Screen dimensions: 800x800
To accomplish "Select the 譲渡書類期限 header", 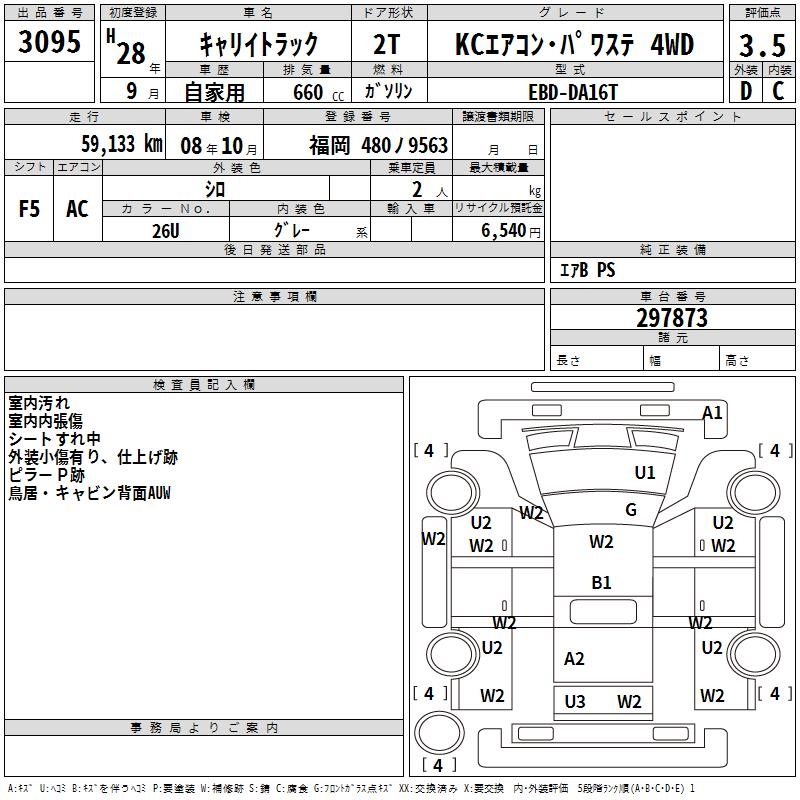I will coord(498,116).
